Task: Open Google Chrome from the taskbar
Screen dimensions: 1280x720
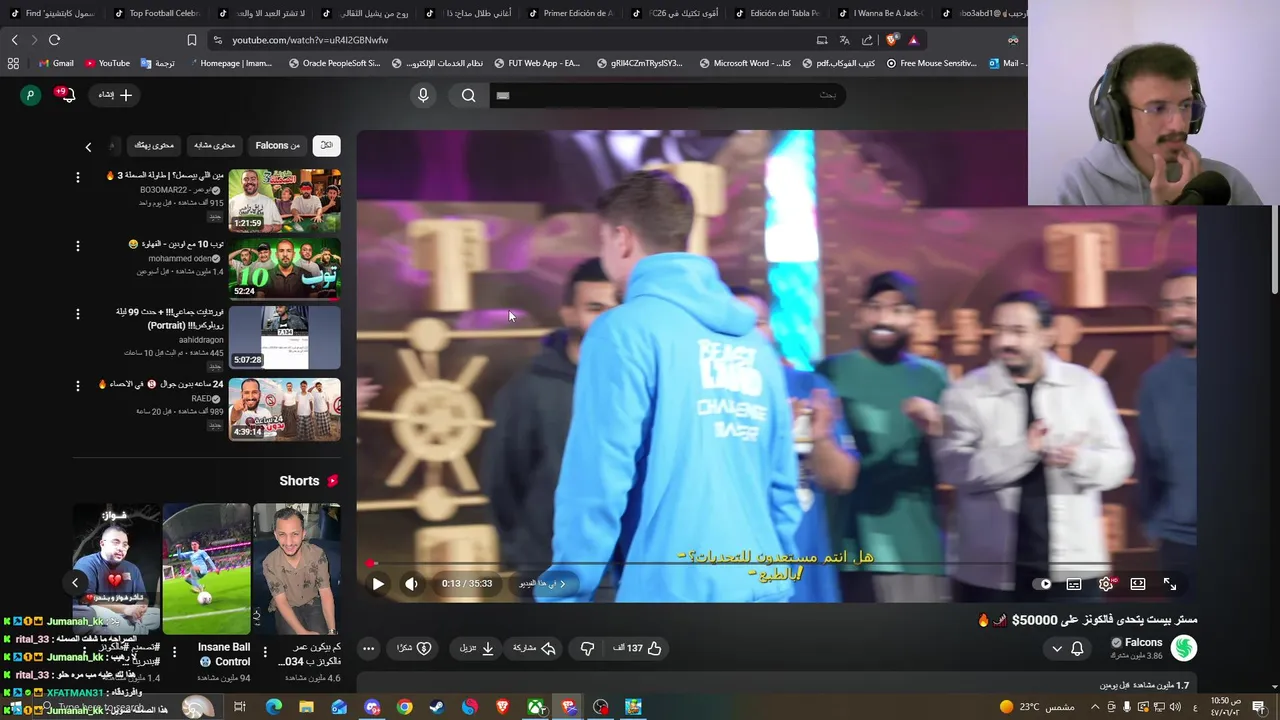Action: 404,707
